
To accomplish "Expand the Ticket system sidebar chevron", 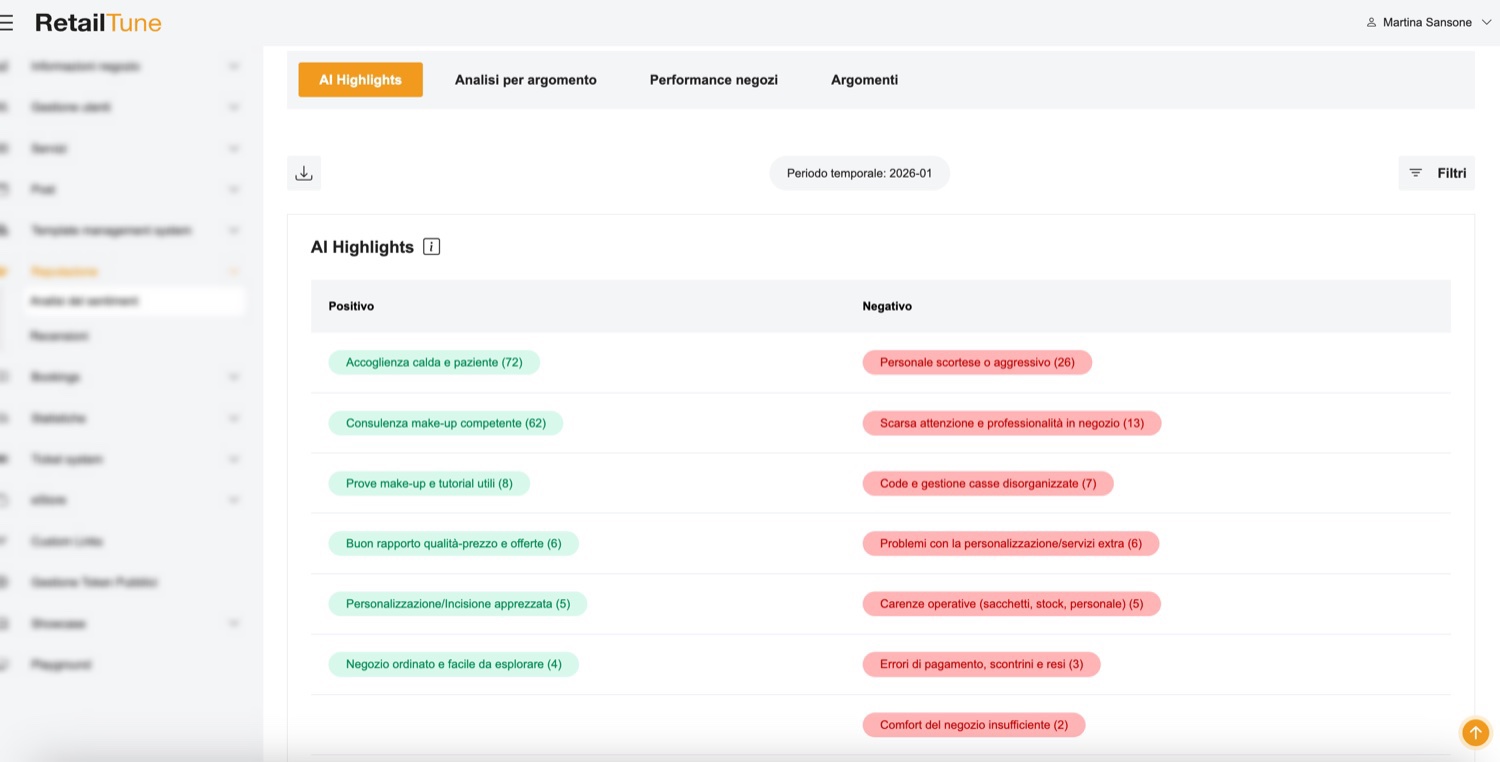I will pyautogui.click(x=233, y=459).
